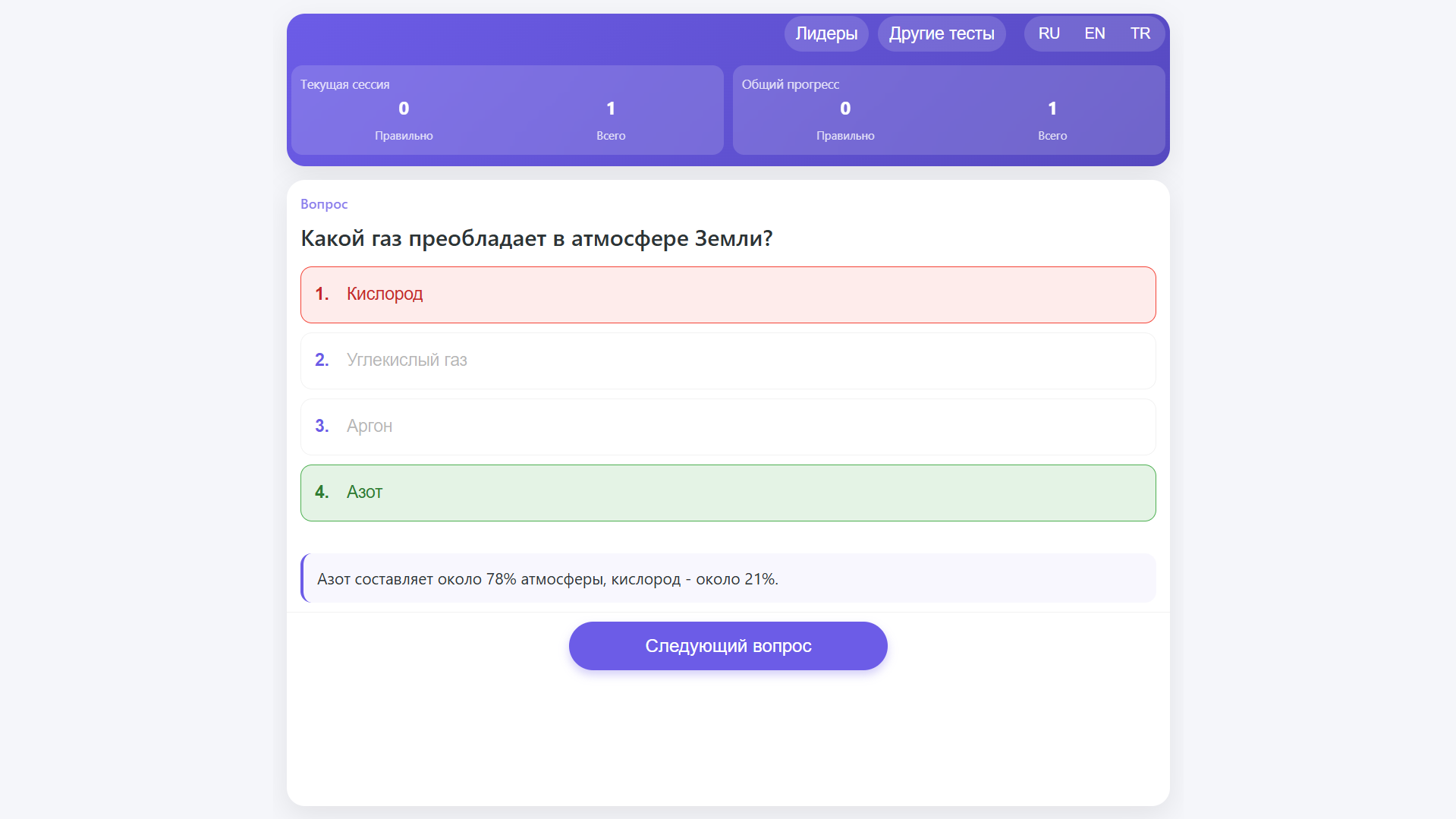This screenshot has width=1456, height=819.
Task: Select the correct answer Азот
Action: (727, 492)
